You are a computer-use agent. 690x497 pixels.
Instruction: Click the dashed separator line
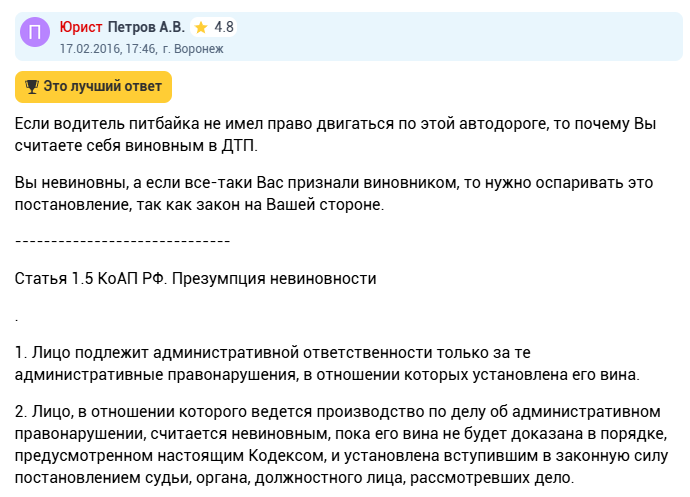[x=123, y=241]
